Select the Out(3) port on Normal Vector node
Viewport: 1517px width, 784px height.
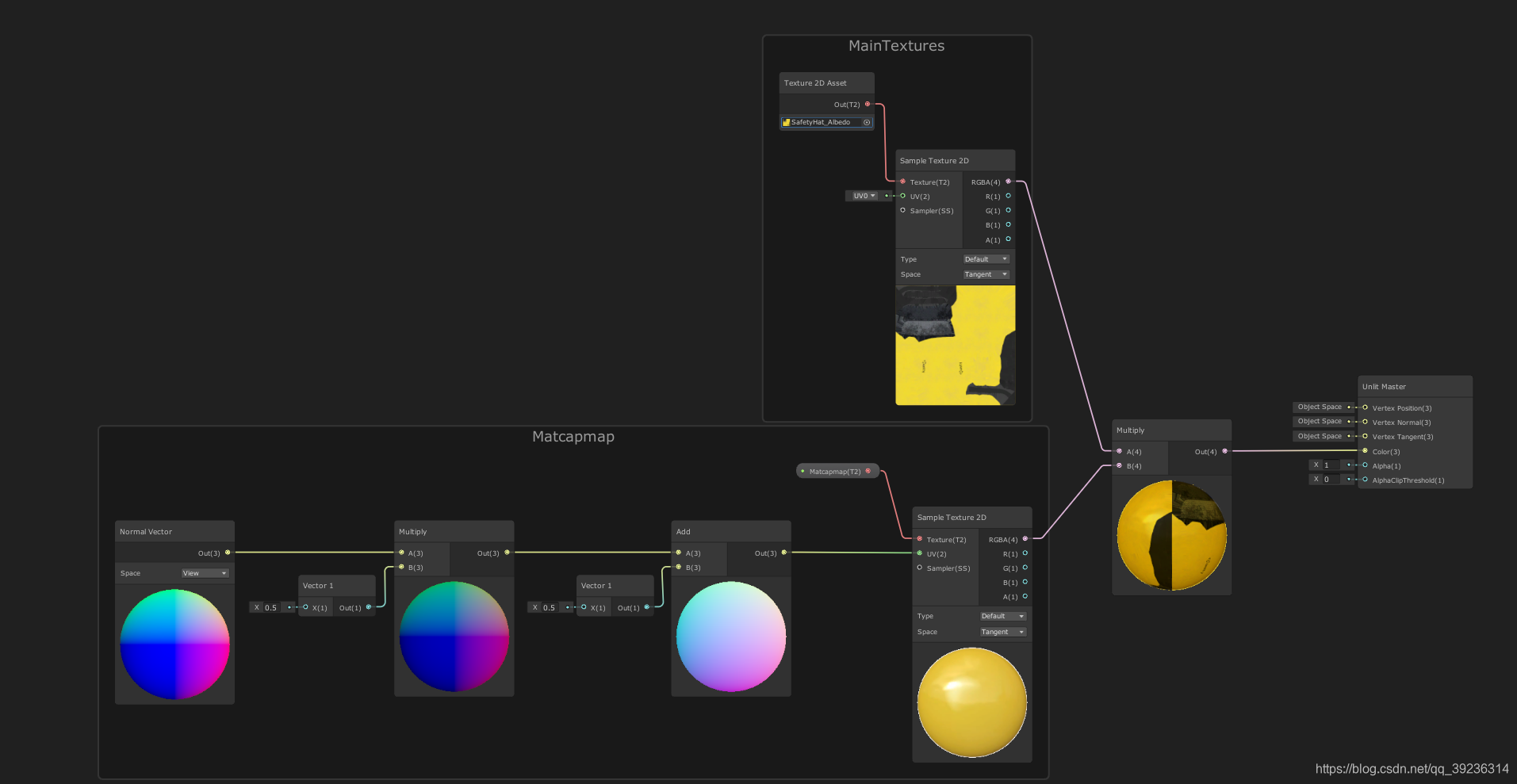coord(228,553)
